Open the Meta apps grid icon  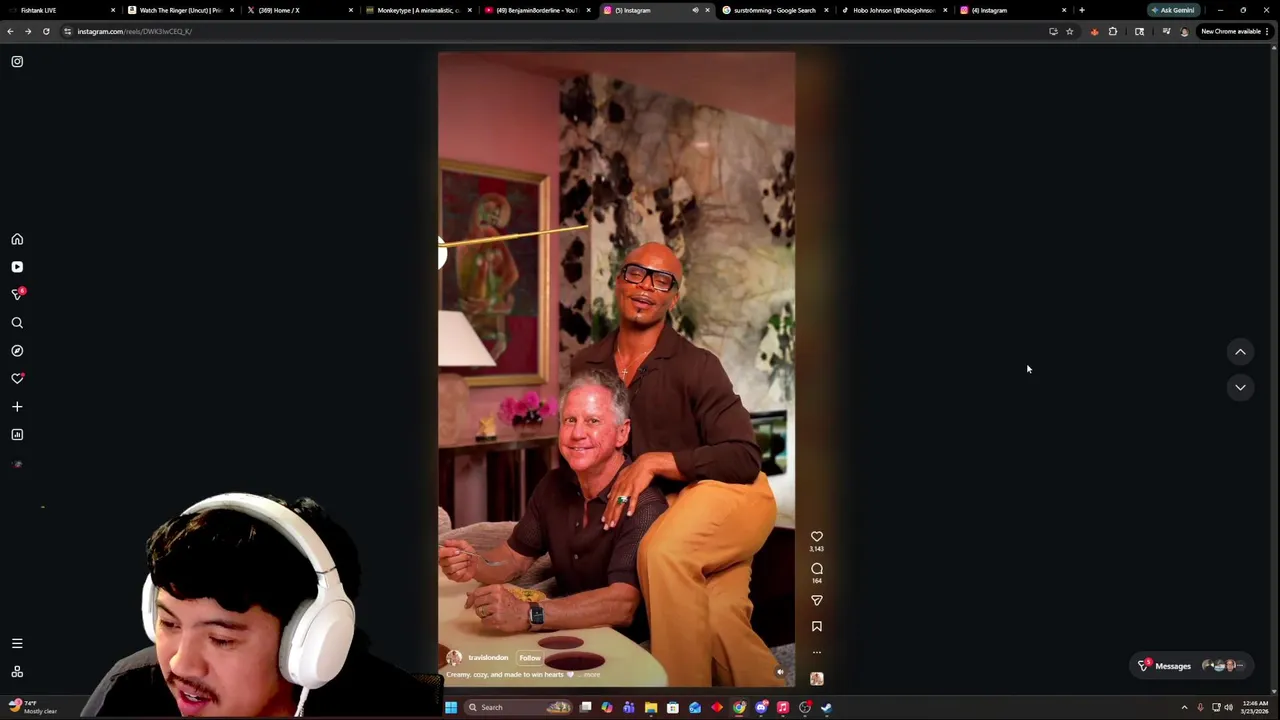coord(17,672)
